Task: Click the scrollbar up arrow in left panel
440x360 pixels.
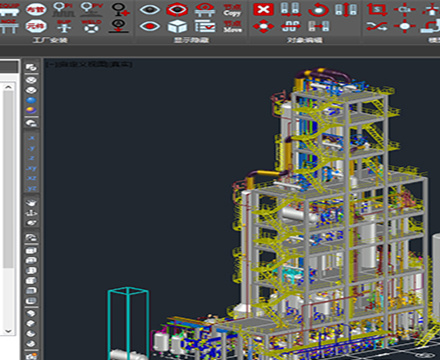Action: pos(8,87)
